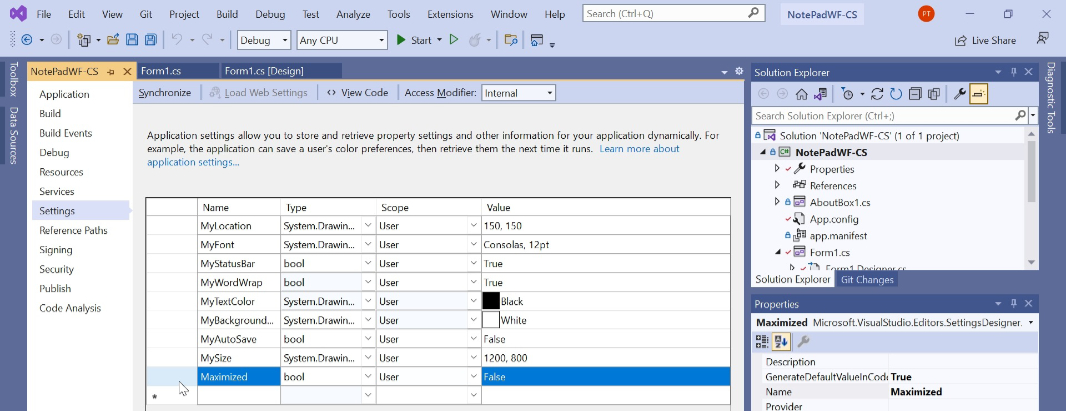Follow the Learn more about application settings link
This screenshot has height=411, width=1066.
pyautogui.click(x=638, y=149)
